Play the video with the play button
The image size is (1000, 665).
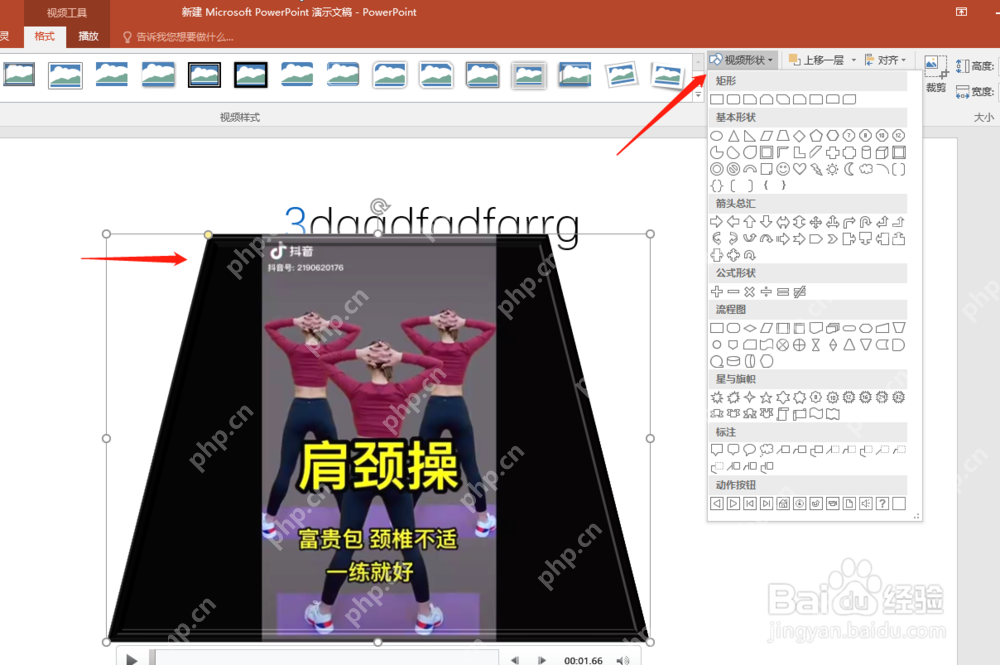tap(131, 659)
